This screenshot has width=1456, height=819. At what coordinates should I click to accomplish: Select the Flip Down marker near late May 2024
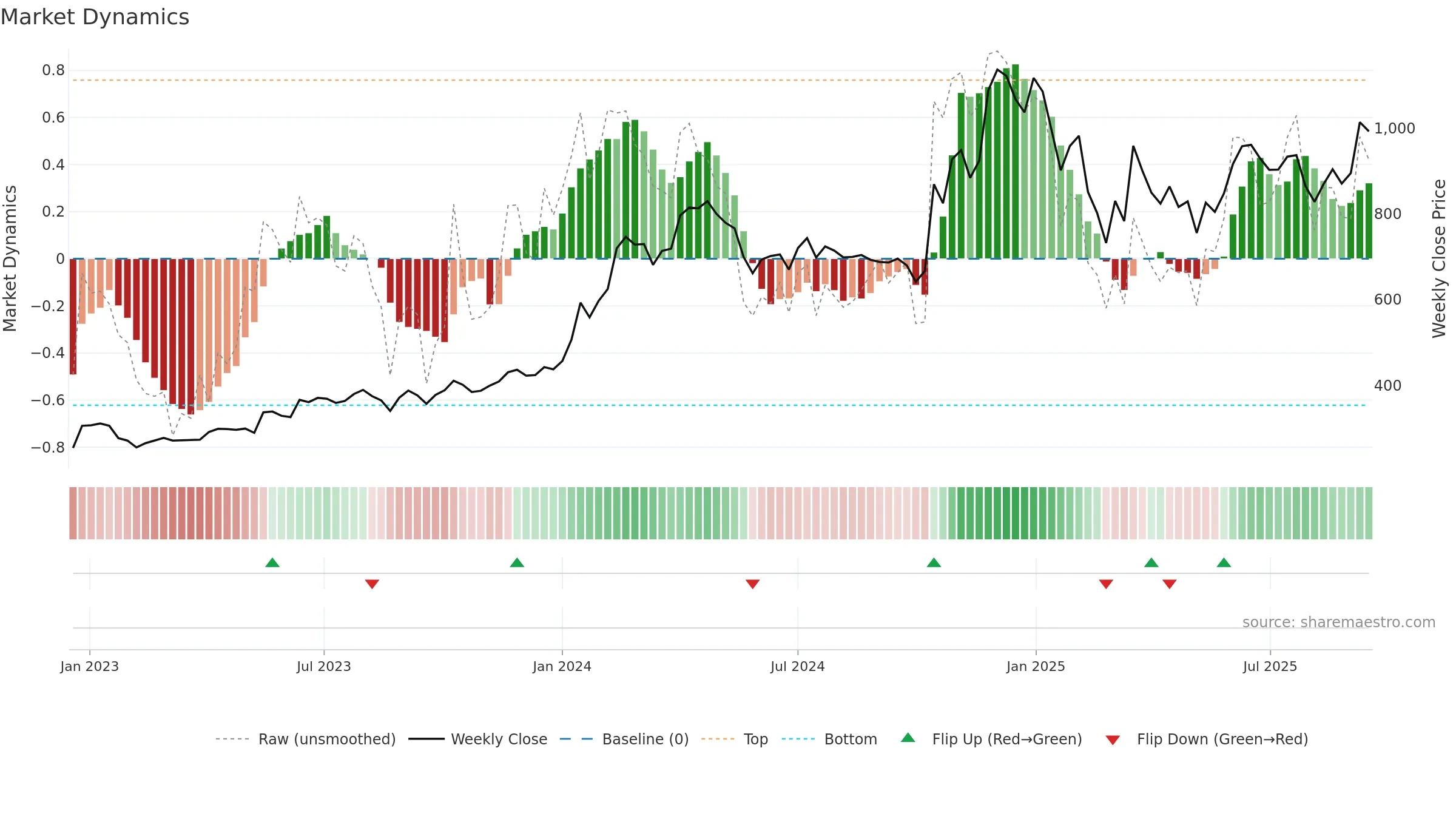click(752, 584)
